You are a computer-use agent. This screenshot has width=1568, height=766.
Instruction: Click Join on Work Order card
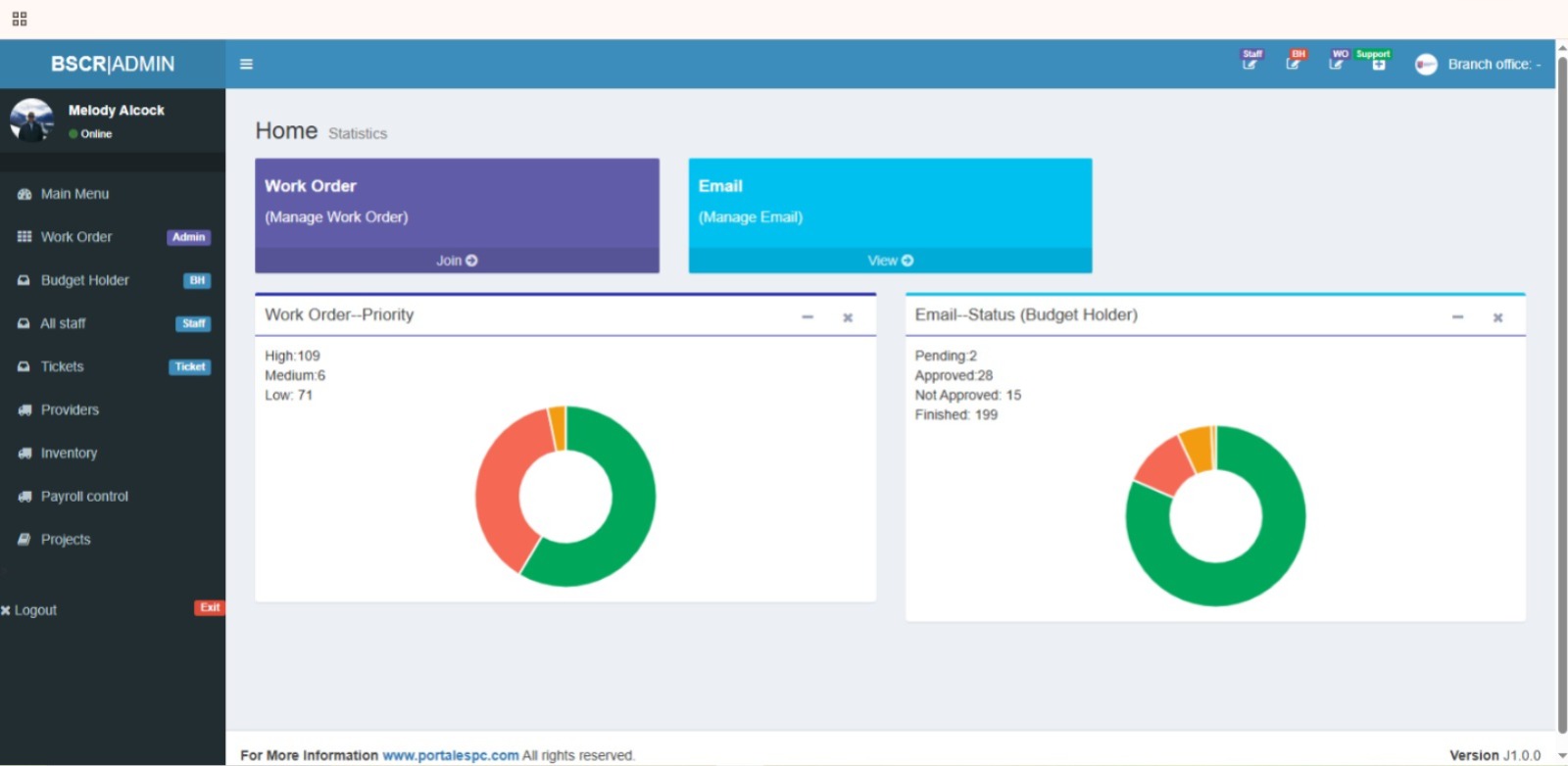pyautogui.click(x=457, y=261)
